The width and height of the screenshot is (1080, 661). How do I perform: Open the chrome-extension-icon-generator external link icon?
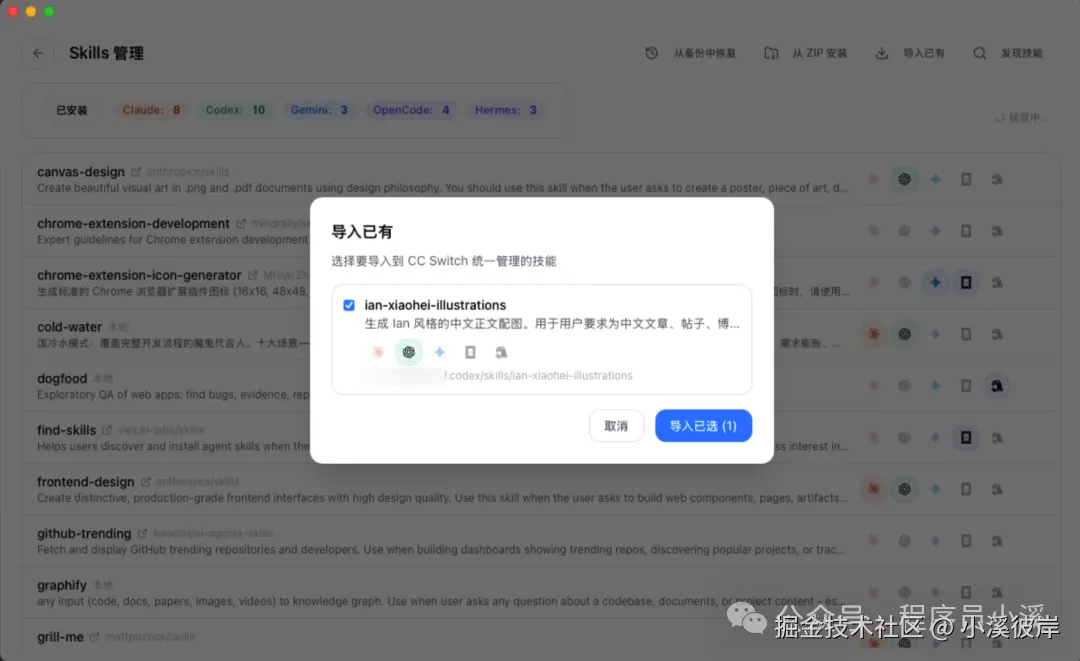point(252,275)
